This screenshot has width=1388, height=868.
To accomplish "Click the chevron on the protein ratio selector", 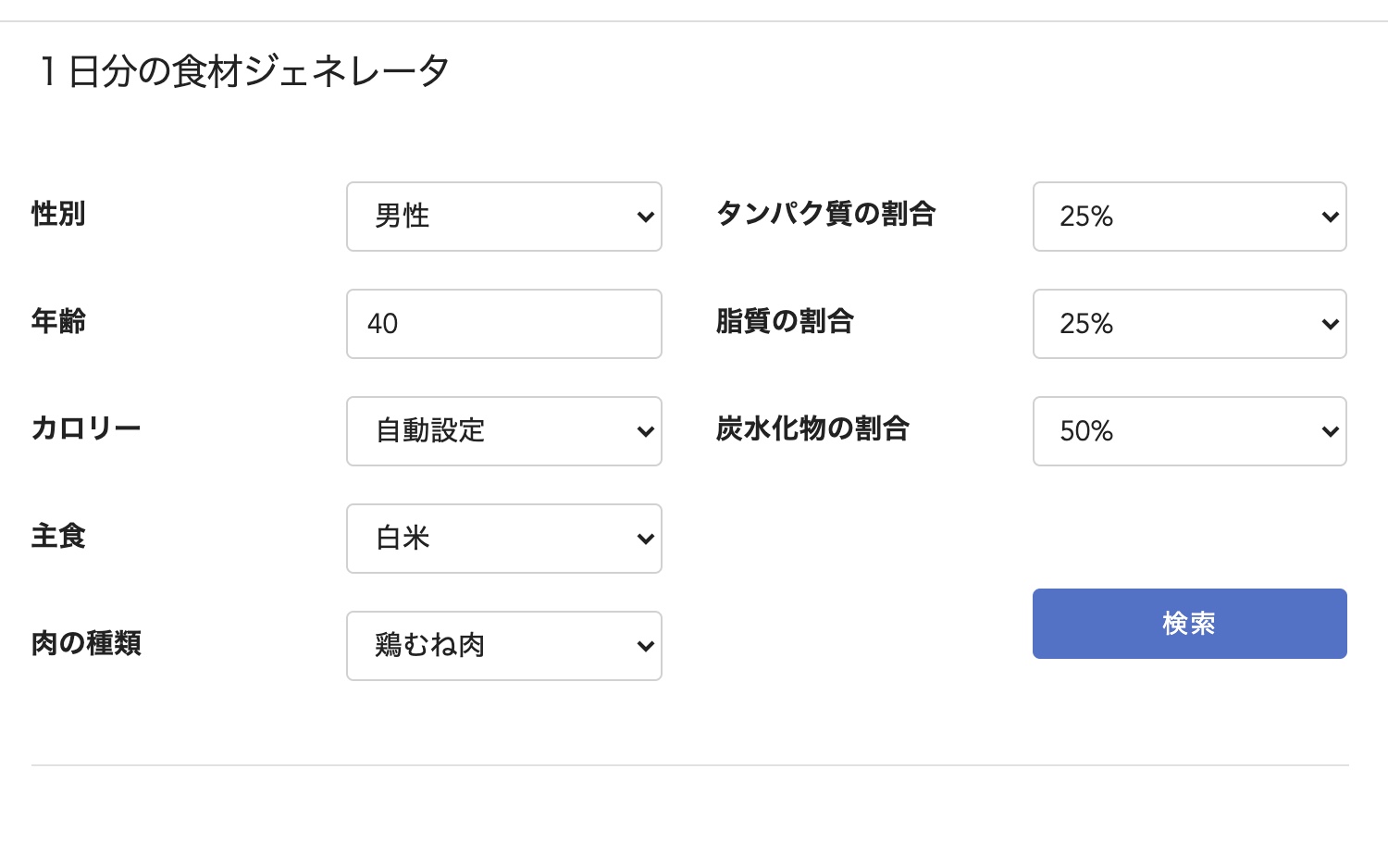I will [x=1331, y=217].
